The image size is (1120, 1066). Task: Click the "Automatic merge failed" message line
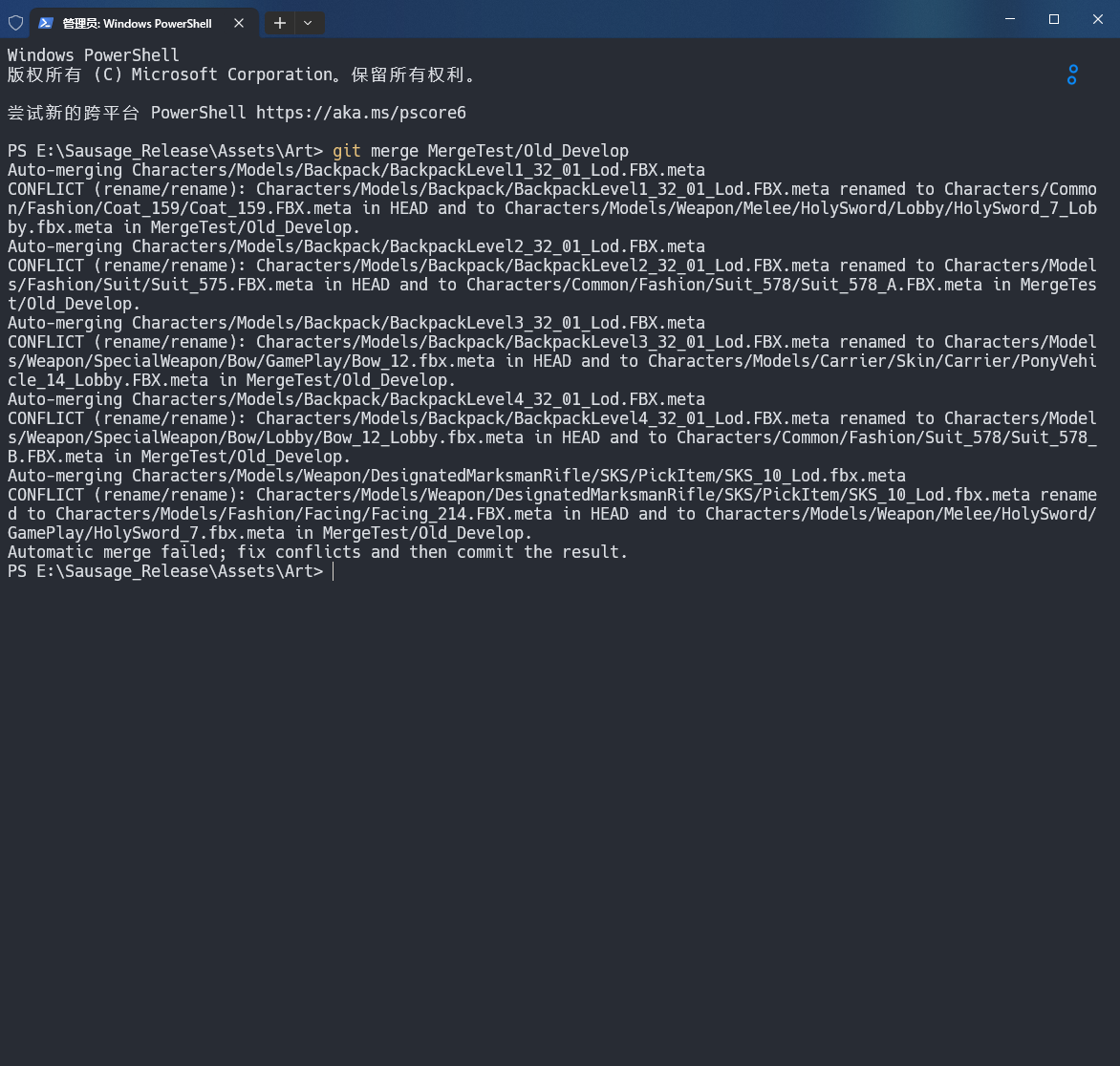click(317, 552)
